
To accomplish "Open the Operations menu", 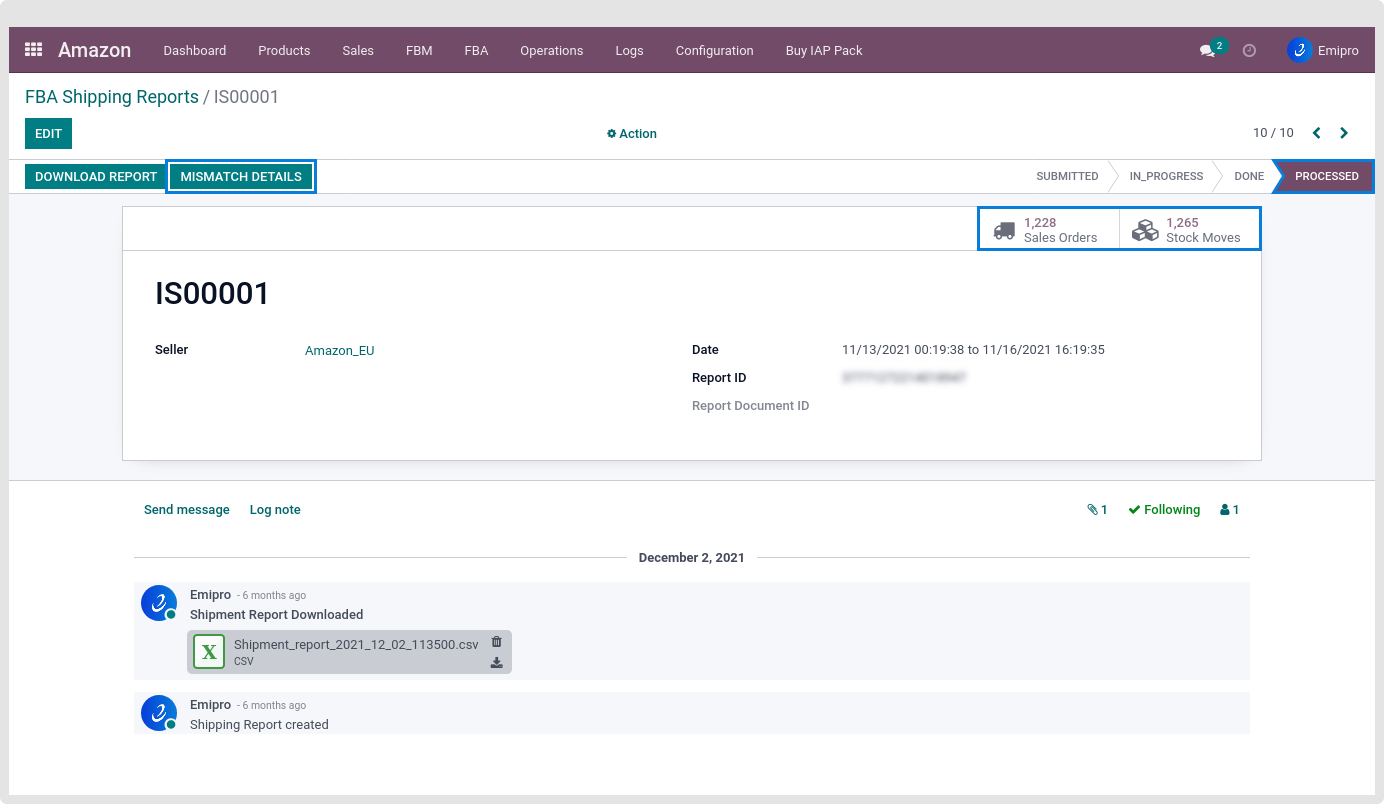I will coord(551,51).
